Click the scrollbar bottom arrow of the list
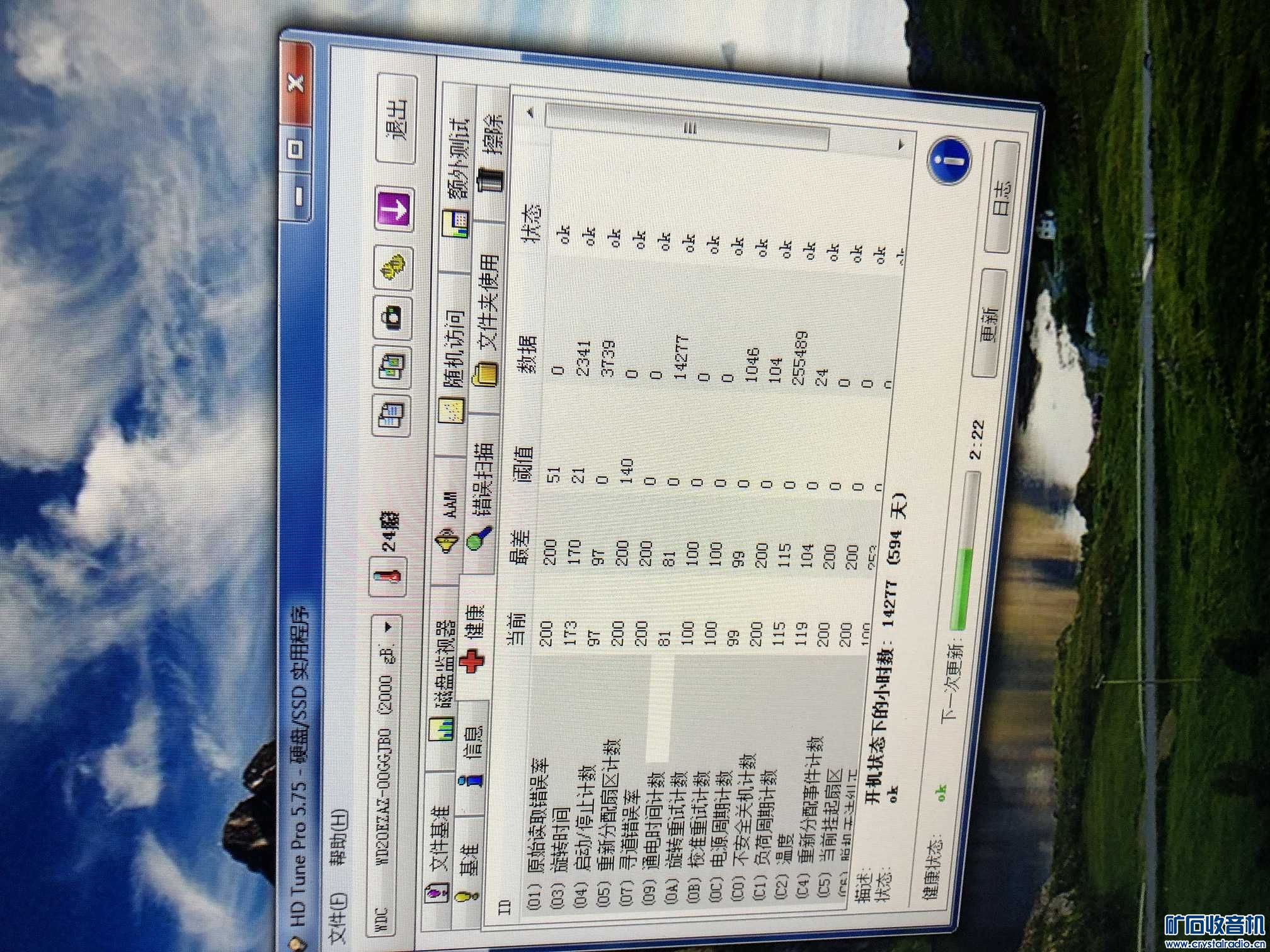Screen dimensions: 1270x952 [x=901, y=145]
